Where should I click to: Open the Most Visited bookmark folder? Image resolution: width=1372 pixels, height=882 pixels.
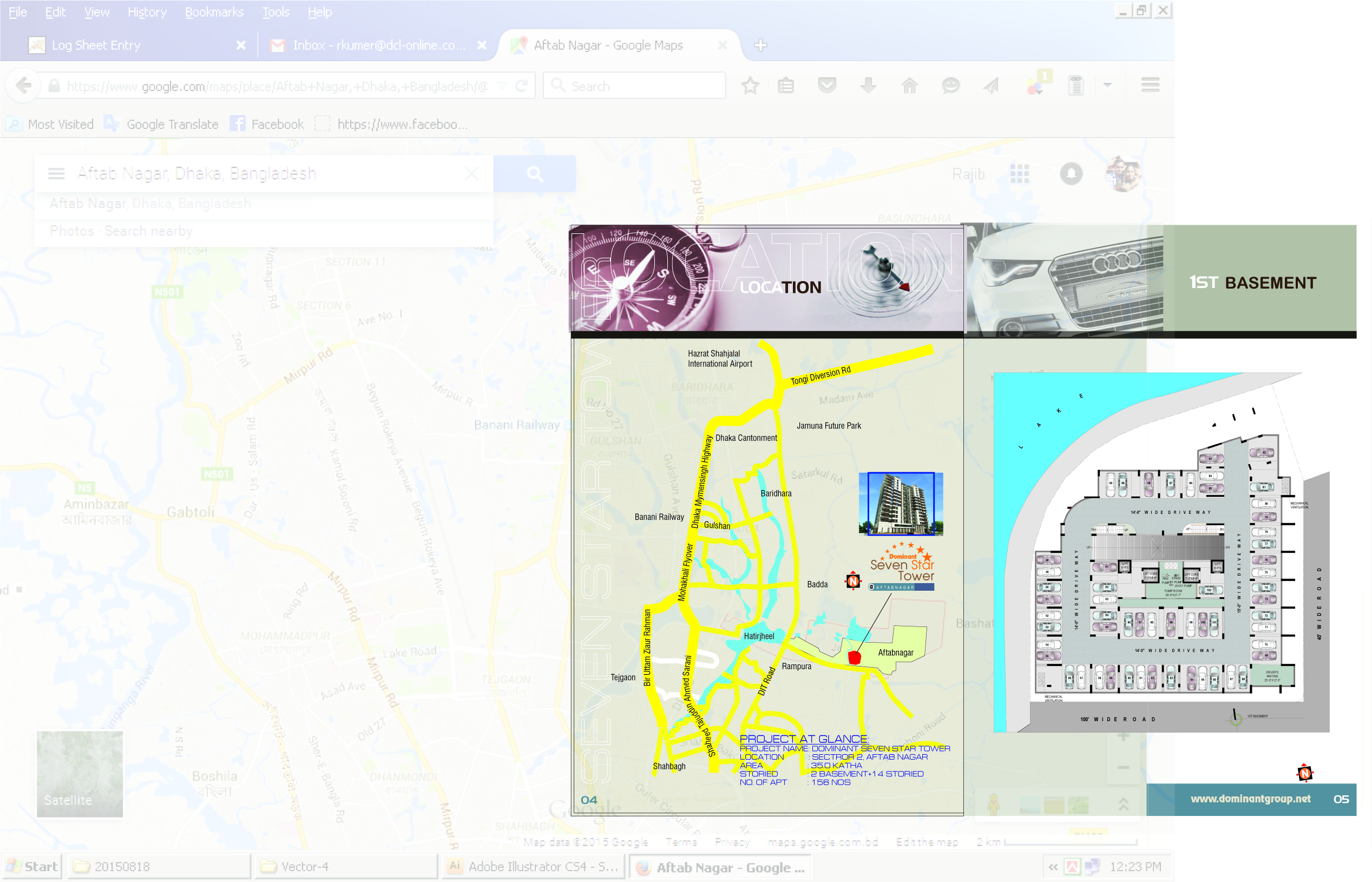[50, 125]
